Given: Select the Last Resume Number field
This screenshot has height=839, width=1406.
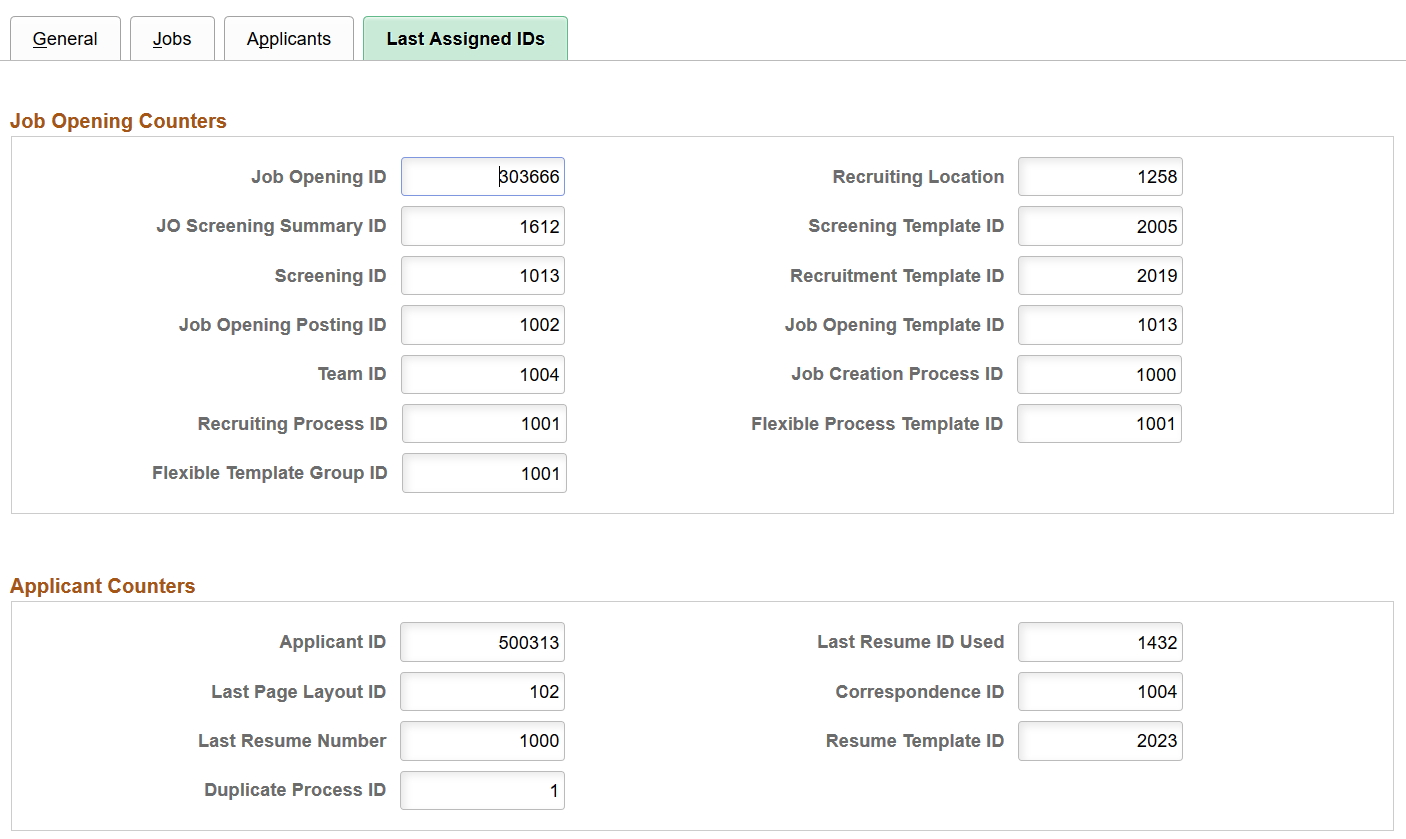Looking at the screenshot, I should [482, 741].
